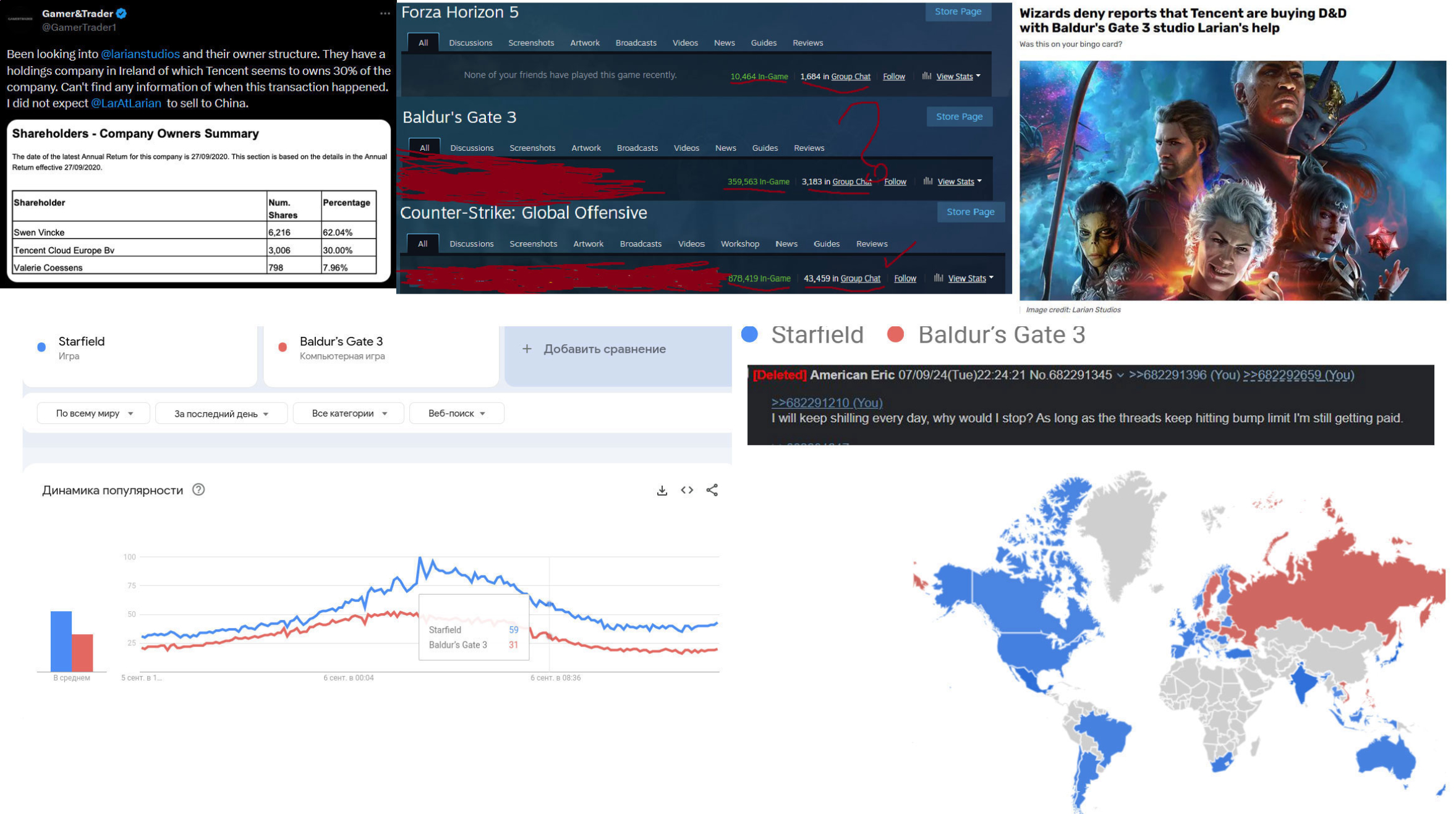Viewport: 1456px width, 814px height.
Task: Click View Stats bar icon for Forza Horizon 5
Action: pos(926,76)
